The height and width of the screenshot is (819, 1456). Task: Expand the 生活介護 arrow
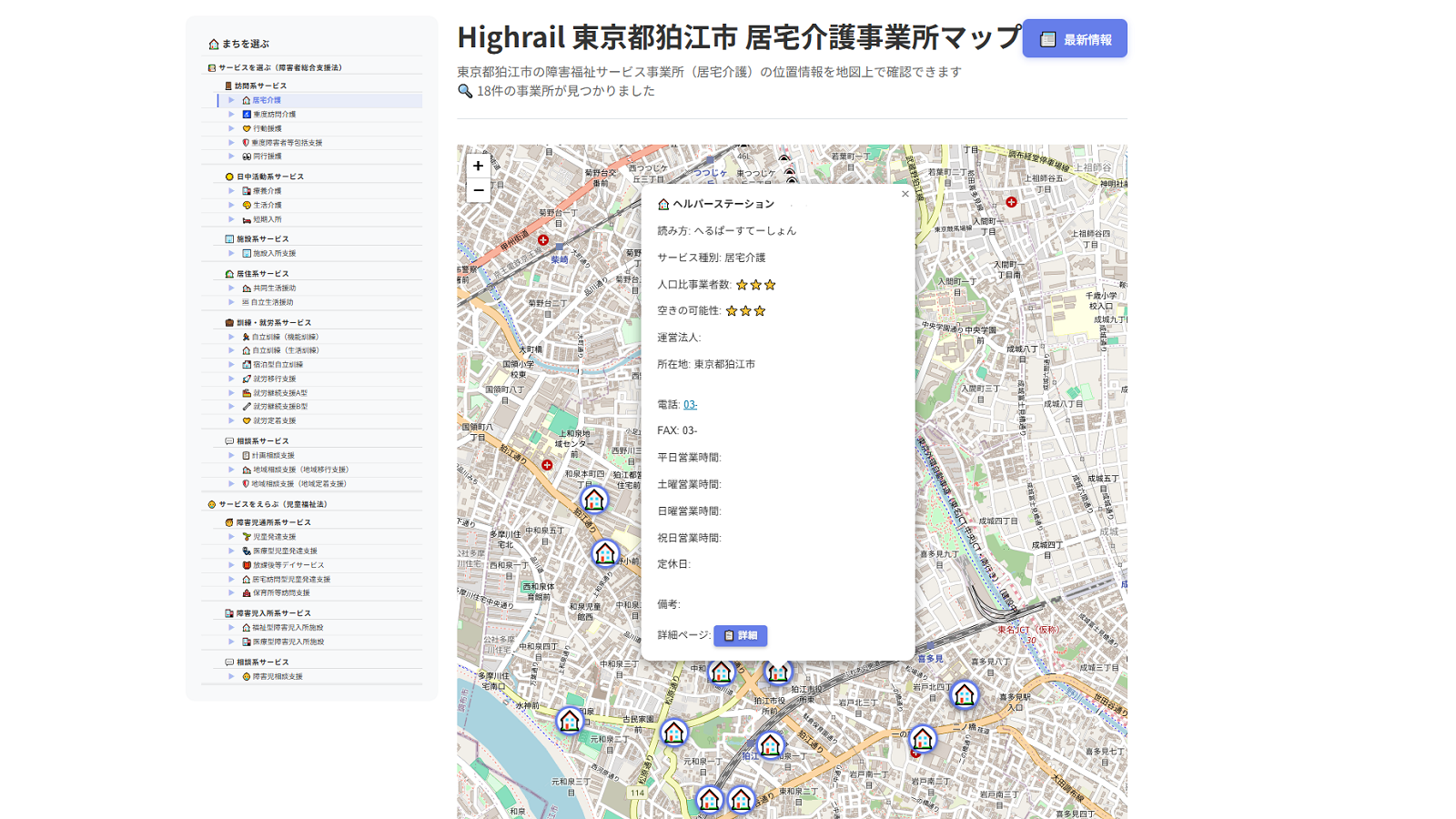tap(231, 205)
